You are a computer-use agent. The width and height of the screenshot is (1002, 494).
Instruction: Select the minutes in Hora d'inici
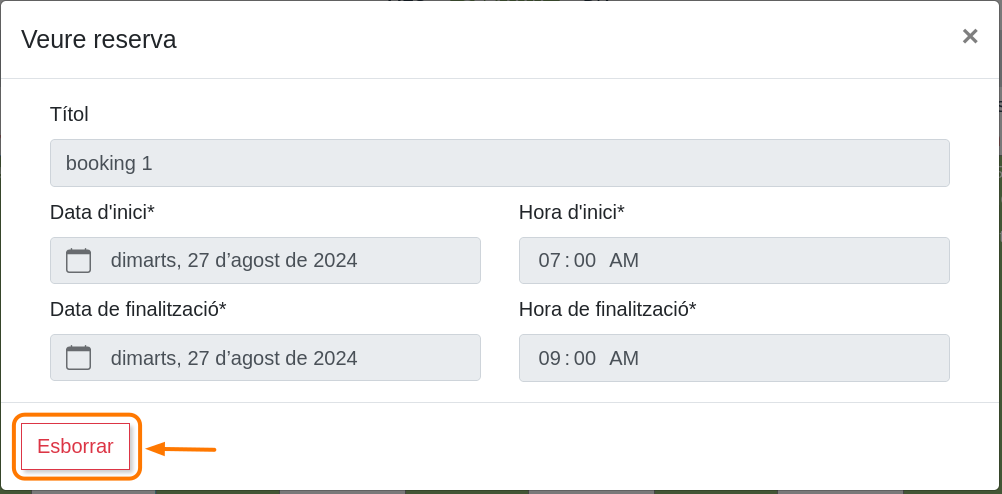coord(585,261)
